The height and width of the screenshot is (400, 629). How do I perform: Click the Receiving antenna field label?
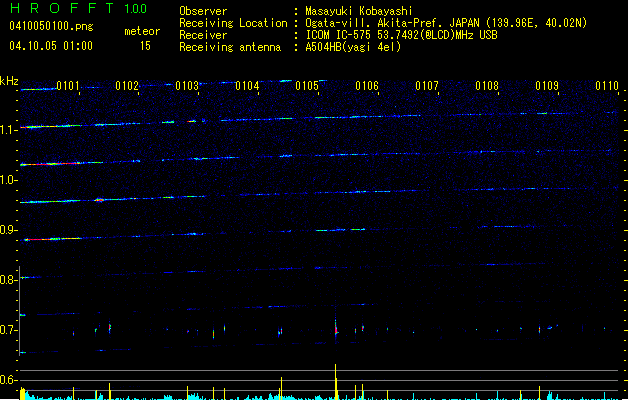(x=230, y=47)
